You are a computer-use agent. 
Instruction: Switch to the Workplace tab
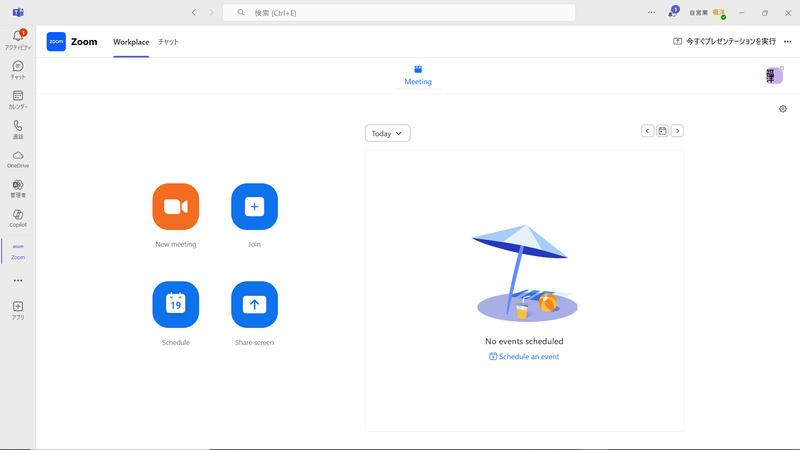click(131, 42)
